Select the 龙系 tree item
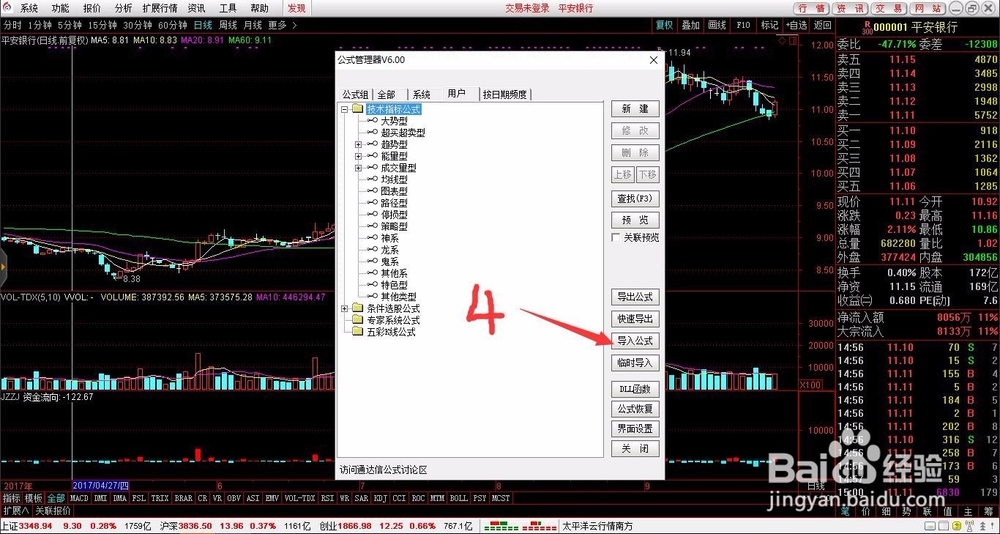The height and width of the screenshot is (534, 1000). (x=390, y=250)
